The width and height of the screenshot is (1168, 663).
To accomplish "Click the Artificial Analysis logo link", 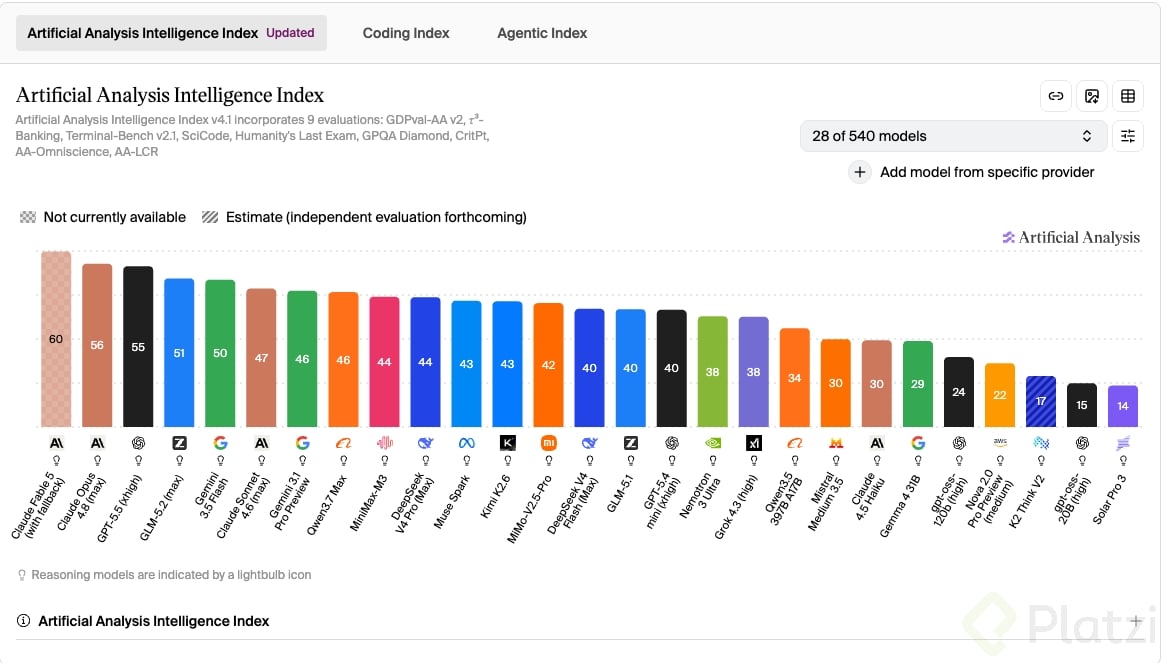I will pos(1070,237).
